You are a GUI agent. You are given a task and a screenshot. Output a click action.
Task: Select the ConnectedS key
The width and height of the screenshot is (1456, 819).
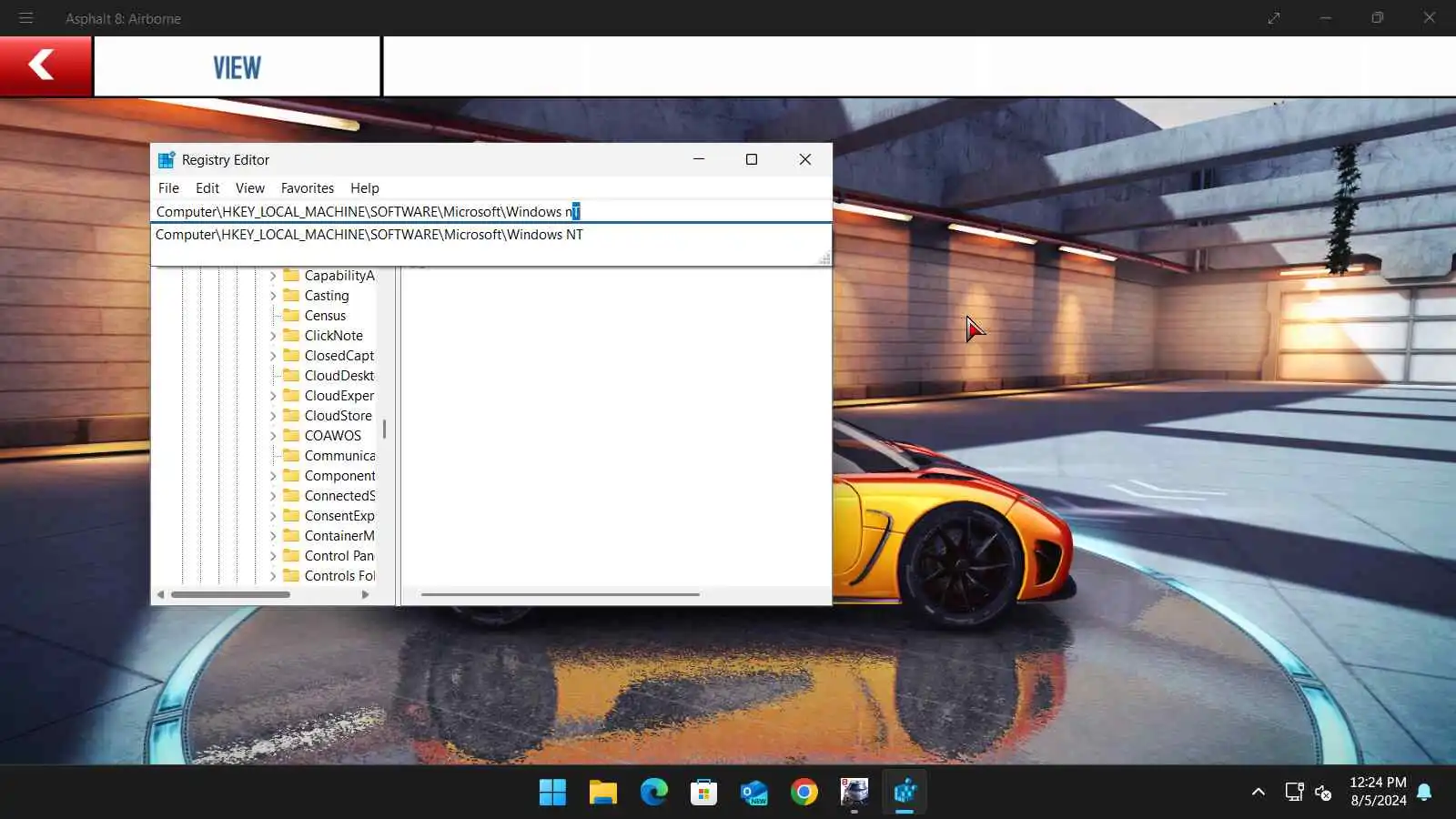(339, 496)
